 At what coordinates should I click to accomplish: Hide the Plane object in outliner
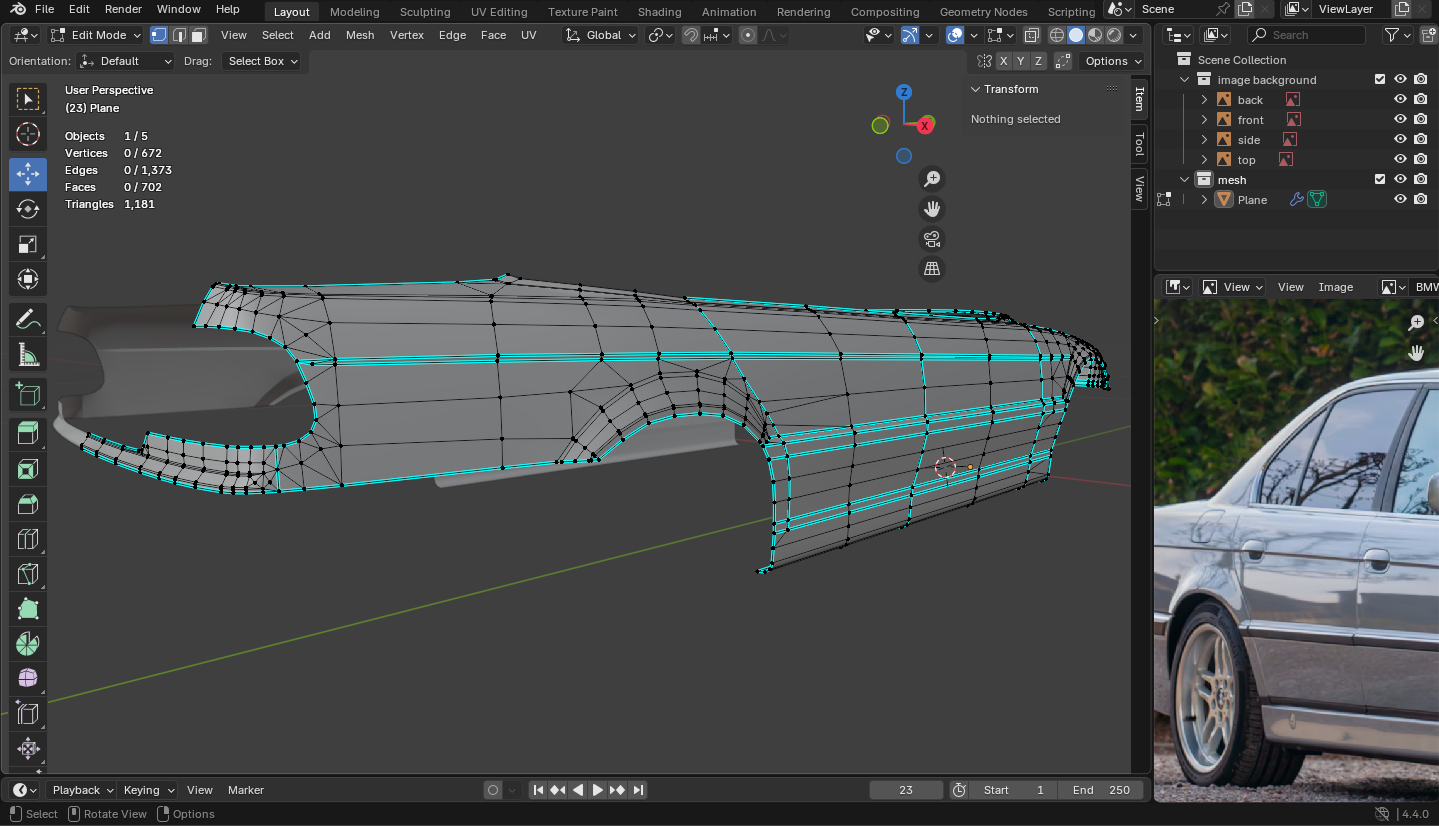[1400, 199]
